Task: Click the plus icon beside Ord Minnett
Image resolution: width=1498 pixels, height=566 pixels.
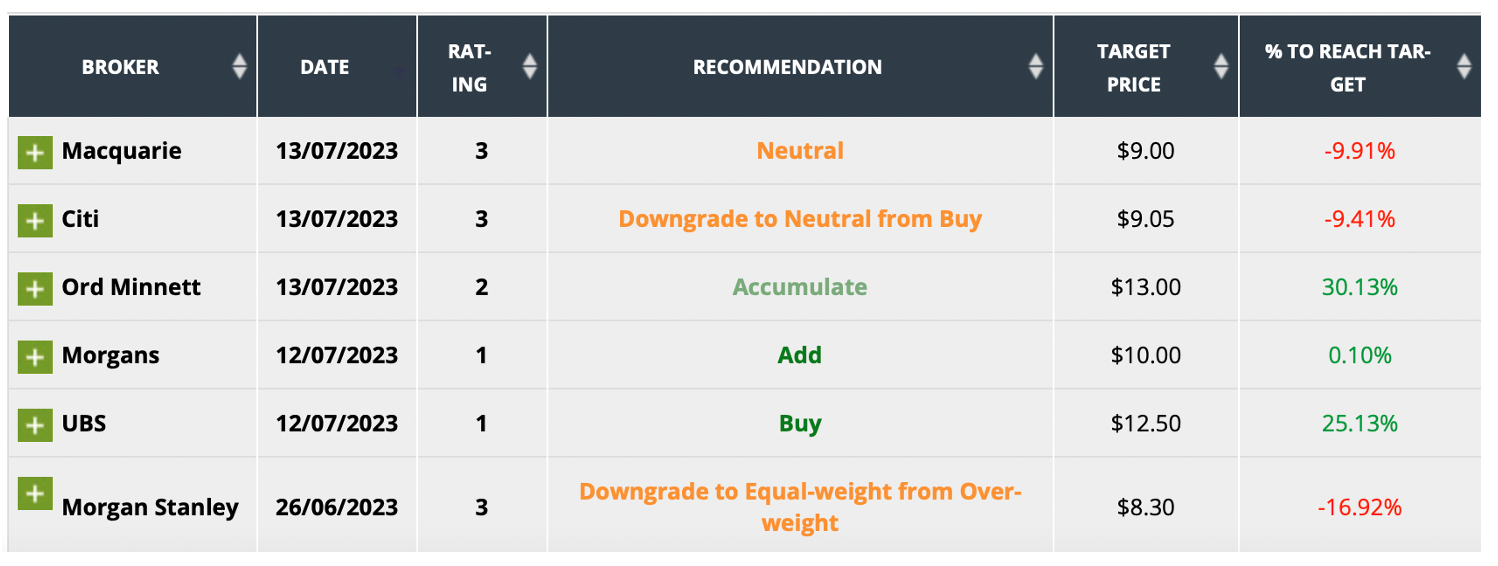Action: click(x=34, y=288)
